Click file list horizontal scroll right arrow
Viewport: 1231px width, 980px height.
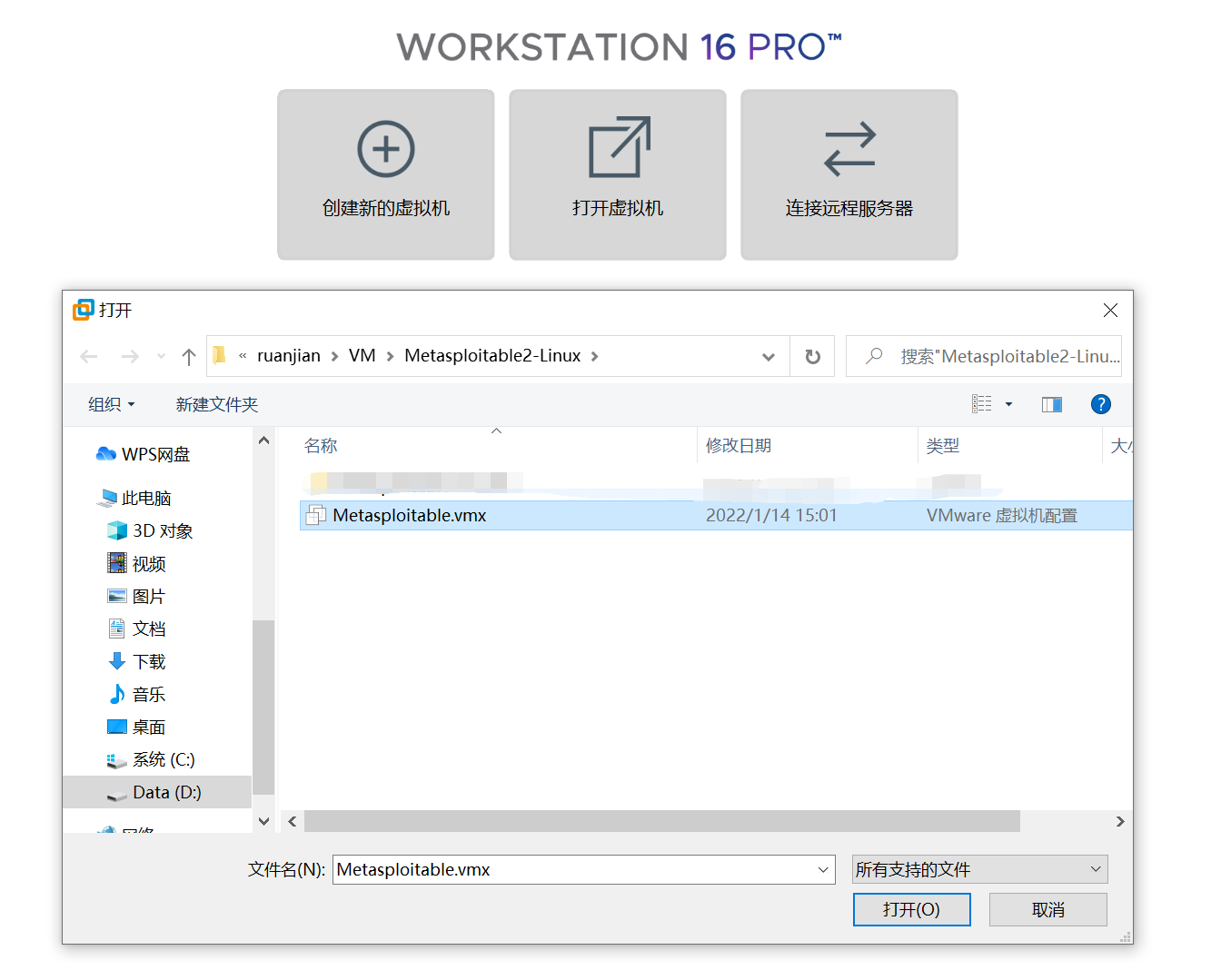pos(1120,821)
